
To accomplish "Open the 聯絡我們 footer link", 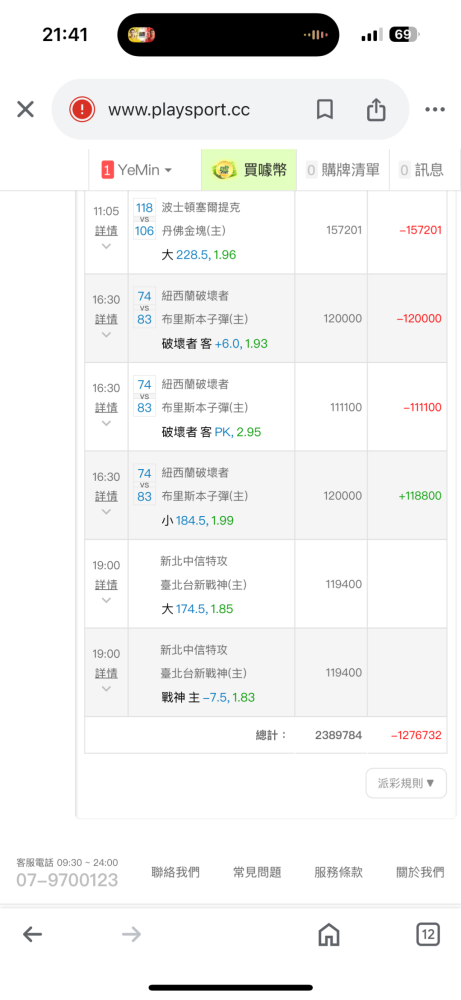I will (175, 872).
